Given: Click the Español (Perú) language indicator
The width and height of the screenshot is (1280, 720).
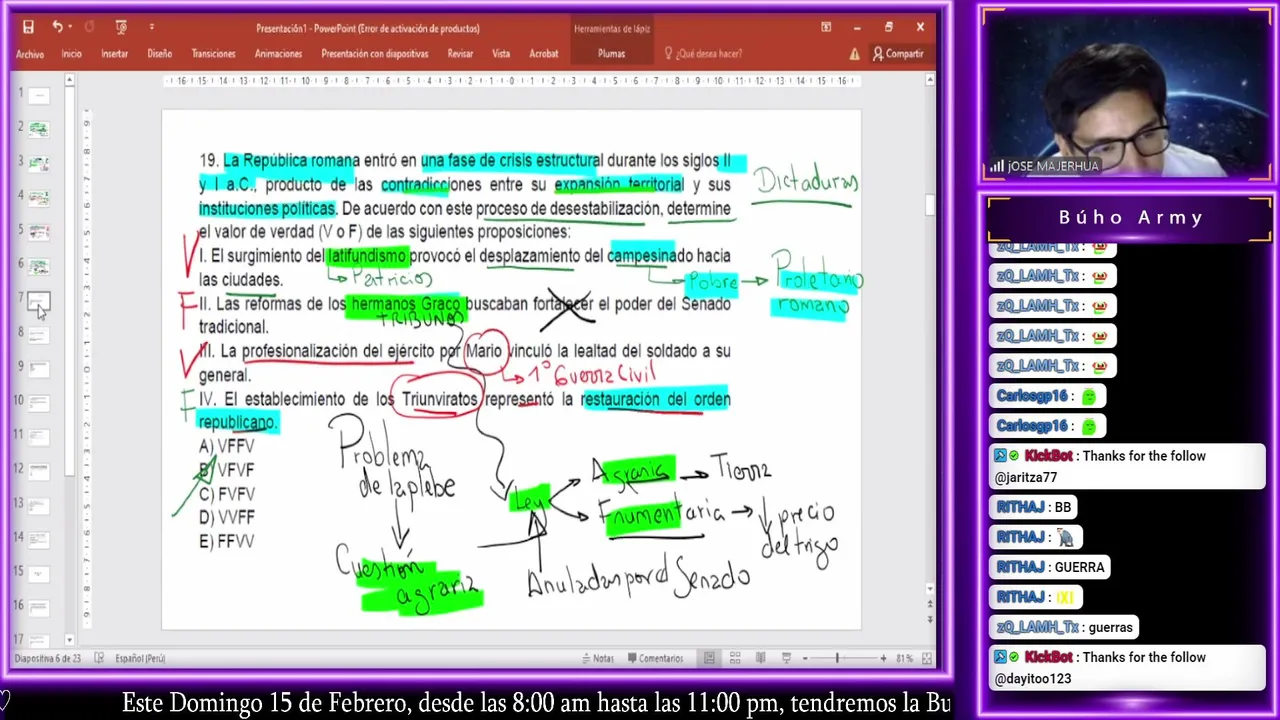Looking at the screenshot, I should pos(140,658).
